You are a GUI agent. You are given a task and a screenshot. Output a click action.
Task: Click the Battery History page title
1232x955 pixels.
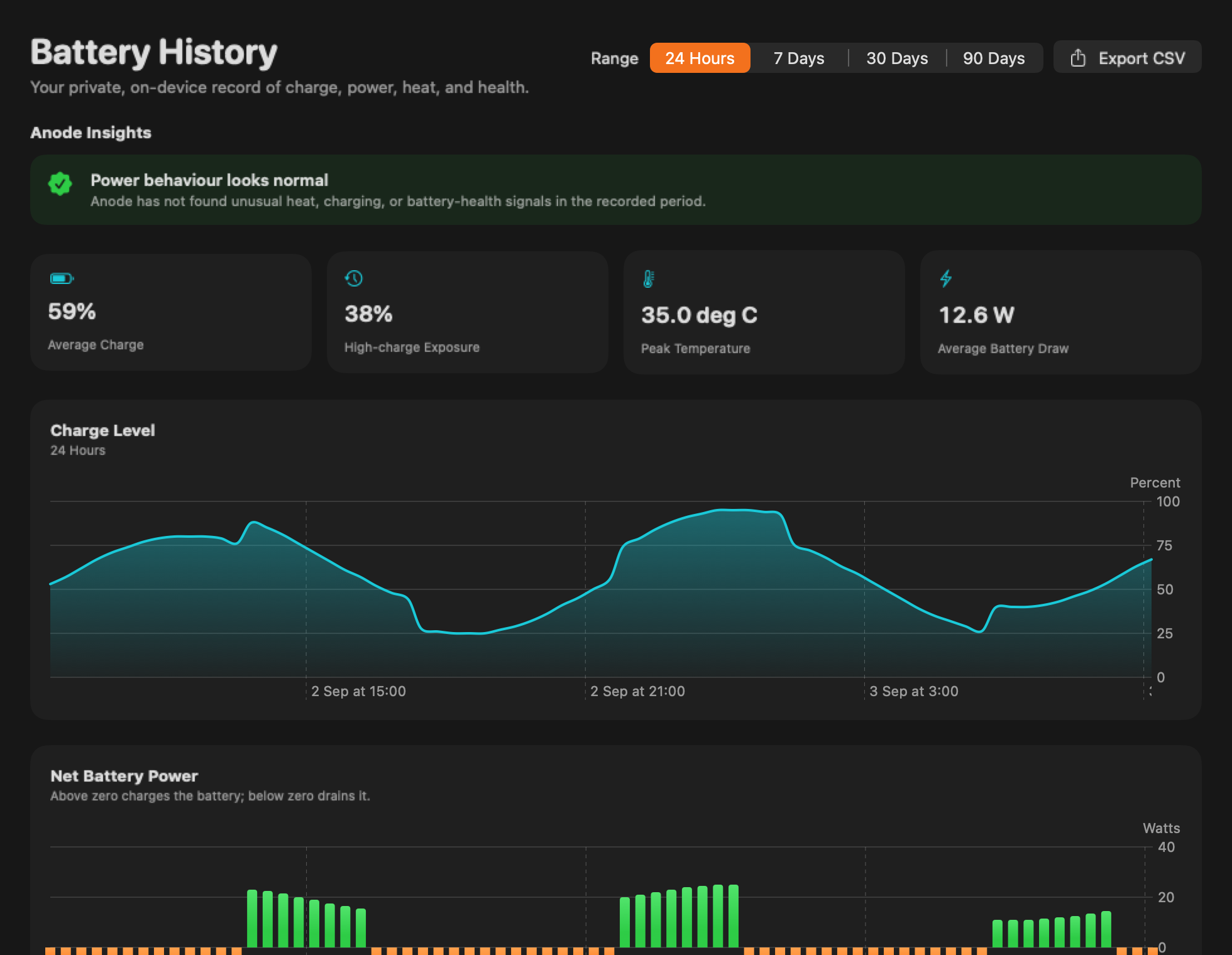pyautogui.click(x=154, y=53)
